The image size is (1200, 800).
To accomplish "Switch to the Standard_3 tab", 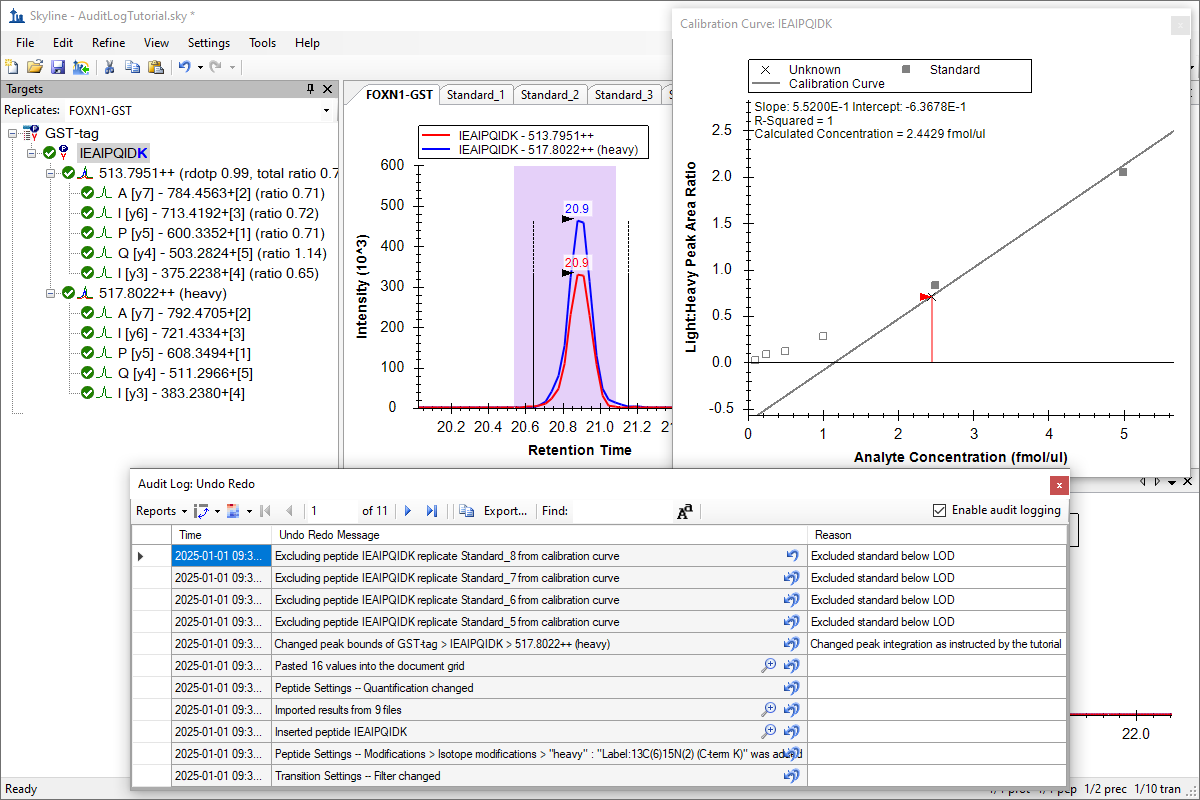I will (624, 95).
